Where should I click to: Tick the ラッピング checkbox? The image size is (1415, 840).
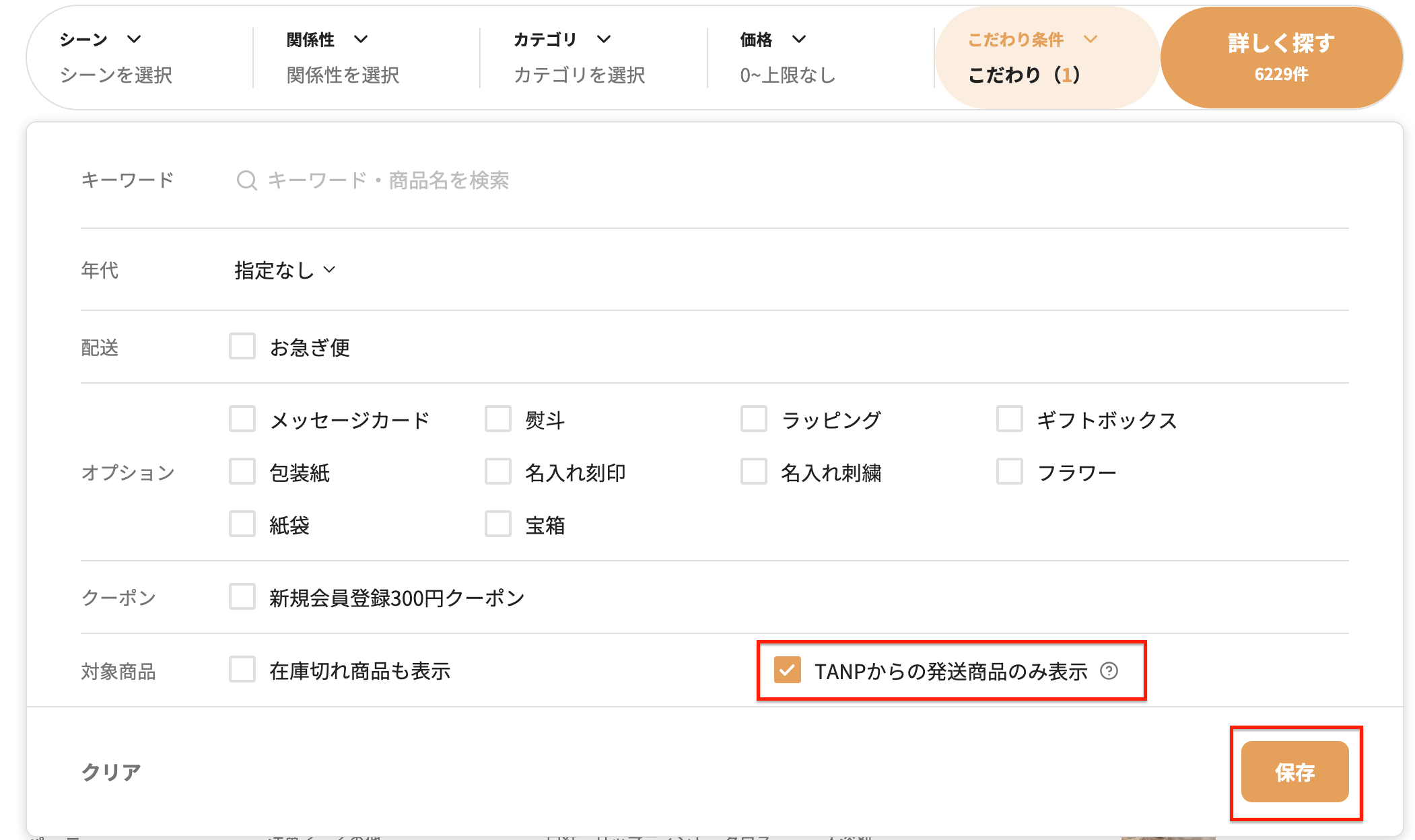(x=754, y=419)
